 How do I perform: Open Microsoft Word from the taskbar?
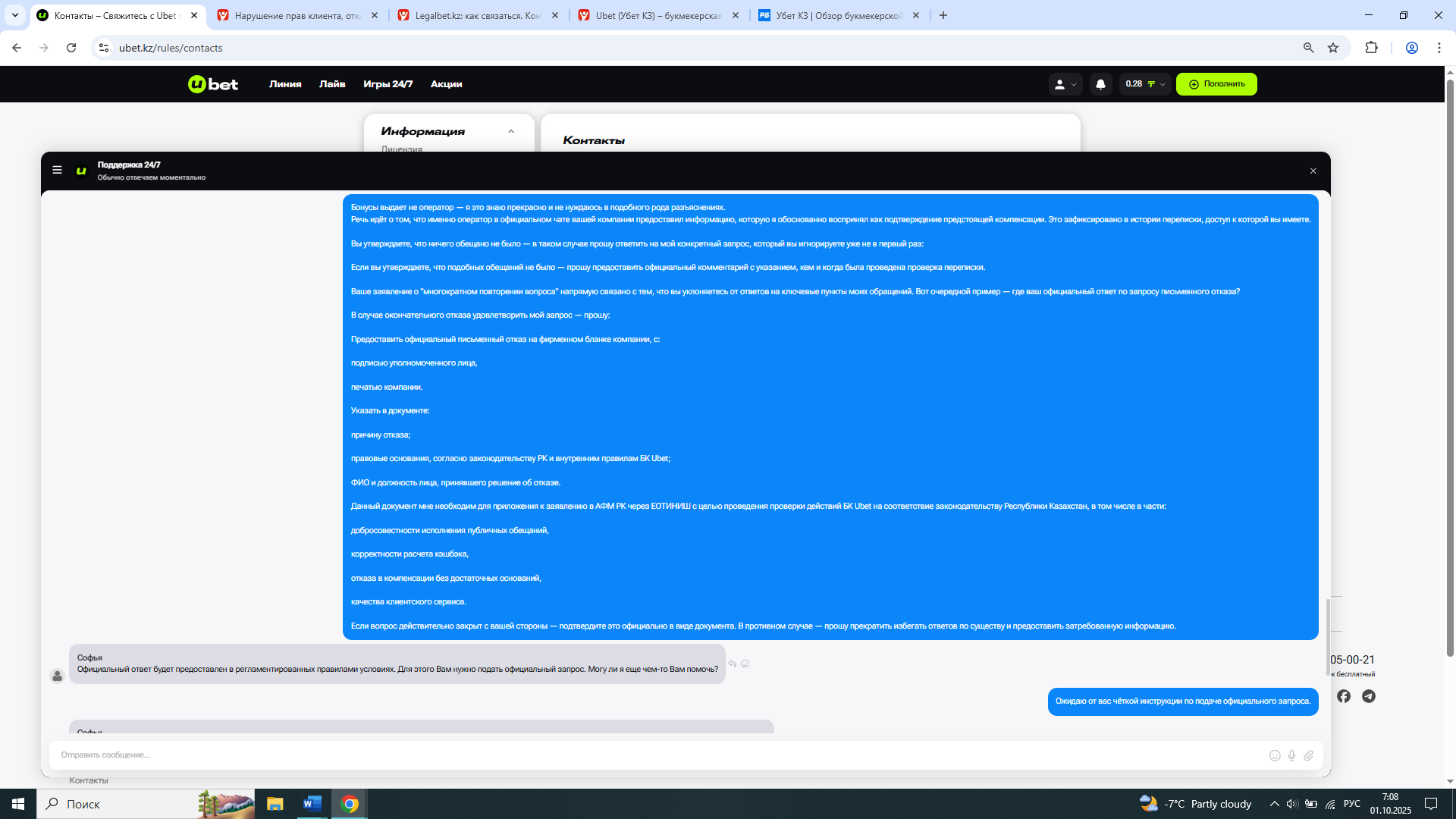pos(312,804)
